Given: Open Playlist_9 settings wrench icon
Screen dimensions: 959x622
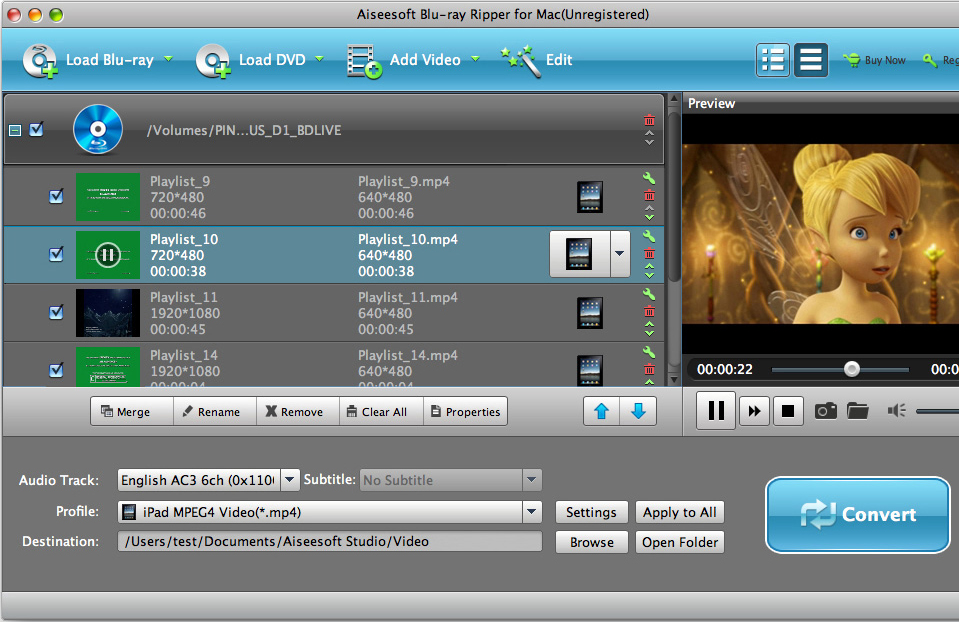Looking at the screenshot, I should pos(649,179).
